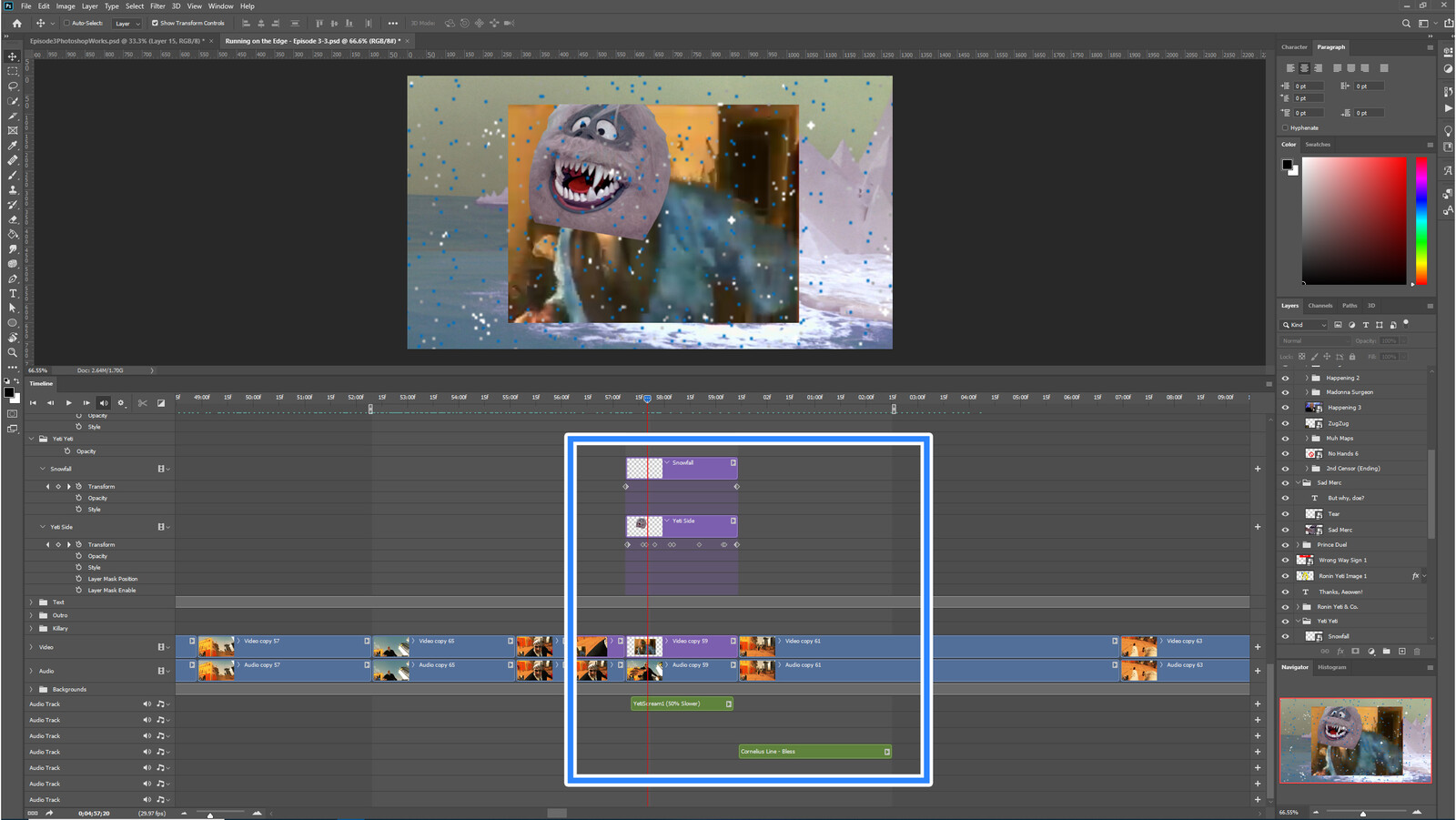
Task: Collapse the Yeti Yeti group in timeline
Action: pos(32,439)
